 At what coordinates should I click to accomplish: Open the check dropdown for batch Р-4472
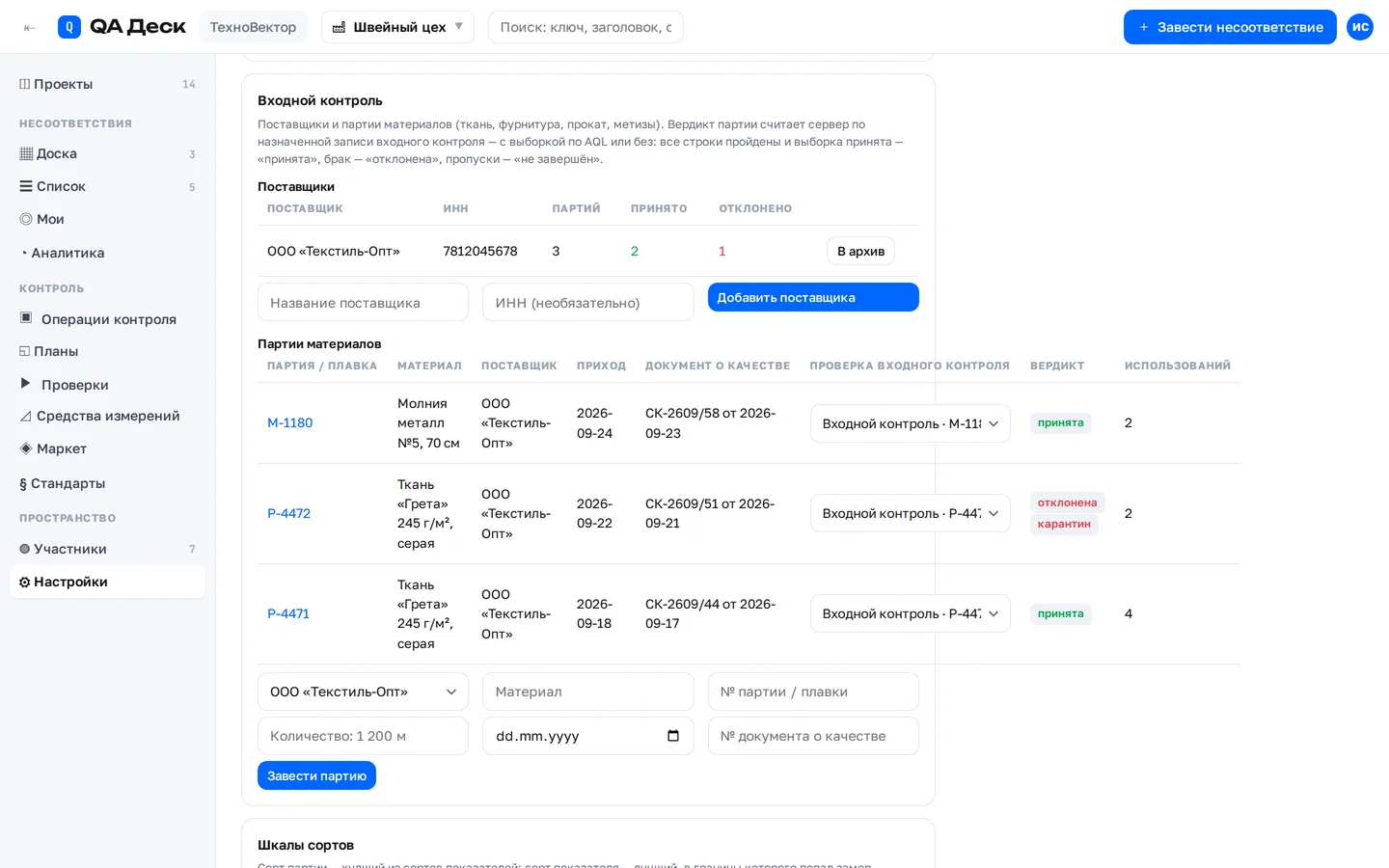pyautogui.click(x=910, y=513)
